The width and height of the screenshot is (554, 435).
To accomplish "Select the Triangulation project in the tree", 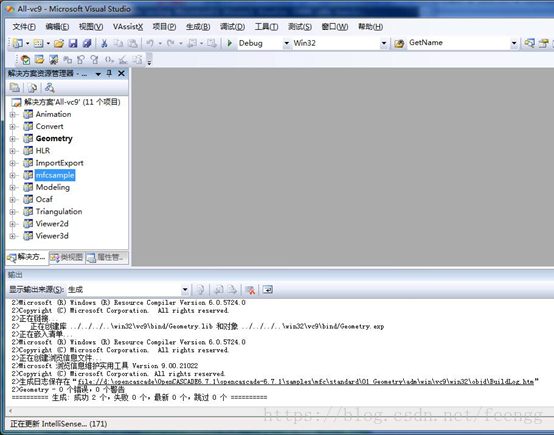I will (x=59, y=212).
